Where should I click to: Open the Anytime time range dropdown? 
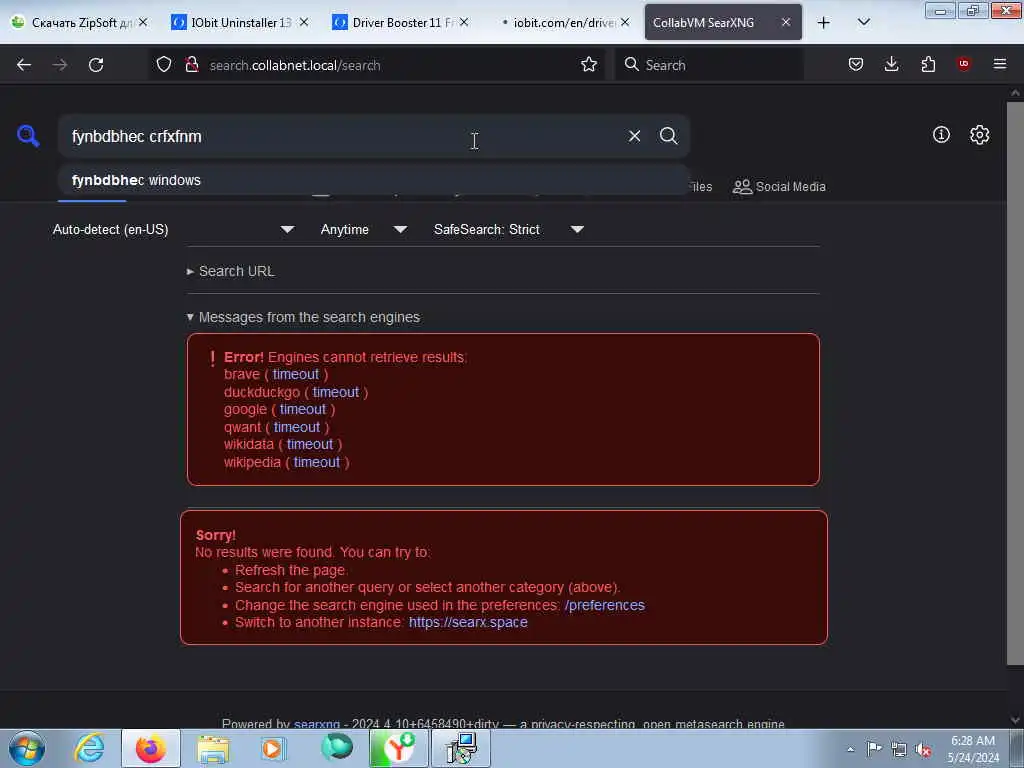364,229
